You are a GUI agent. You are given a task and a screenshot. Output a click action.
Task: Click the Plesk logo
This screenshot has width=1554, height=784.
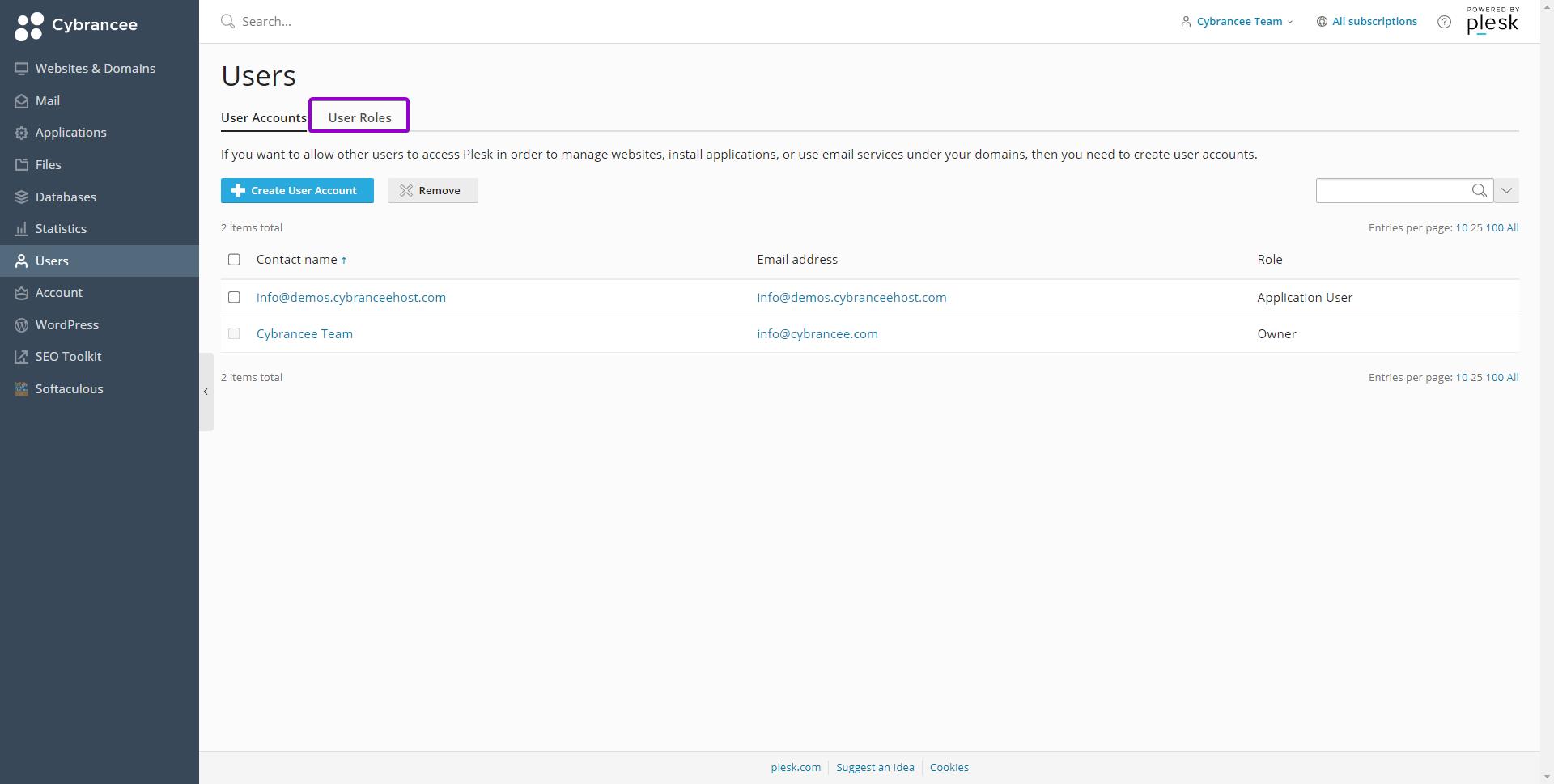click(1492, 21)
